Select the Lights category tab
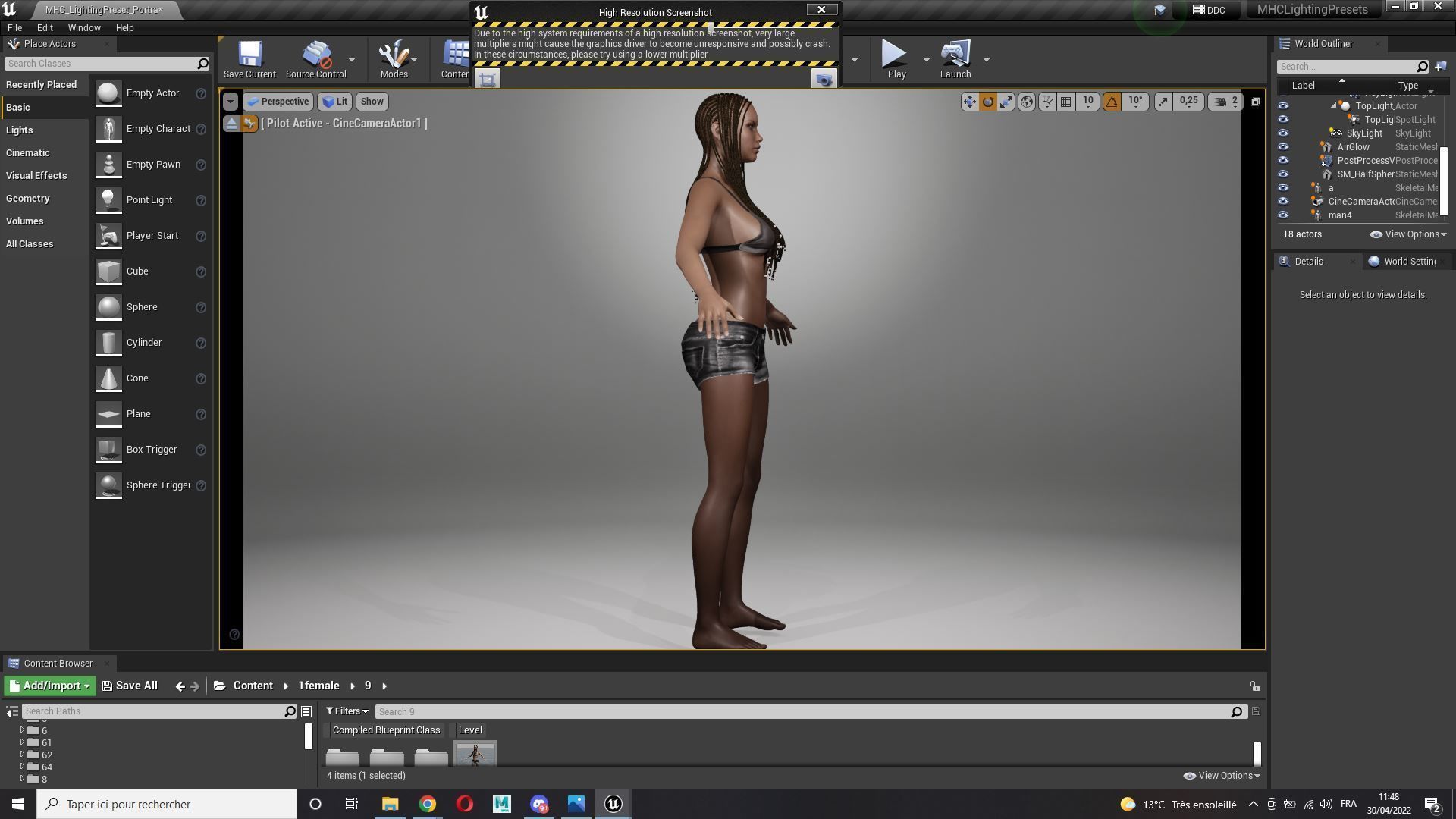 coord(20,130)
